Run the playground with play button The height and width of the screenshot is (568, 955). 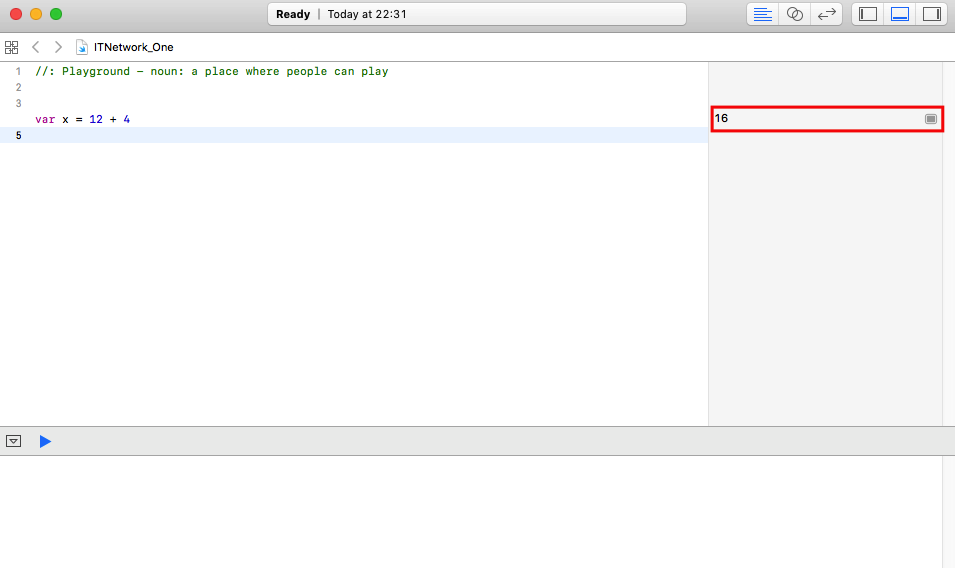click(x=45, y=441)
